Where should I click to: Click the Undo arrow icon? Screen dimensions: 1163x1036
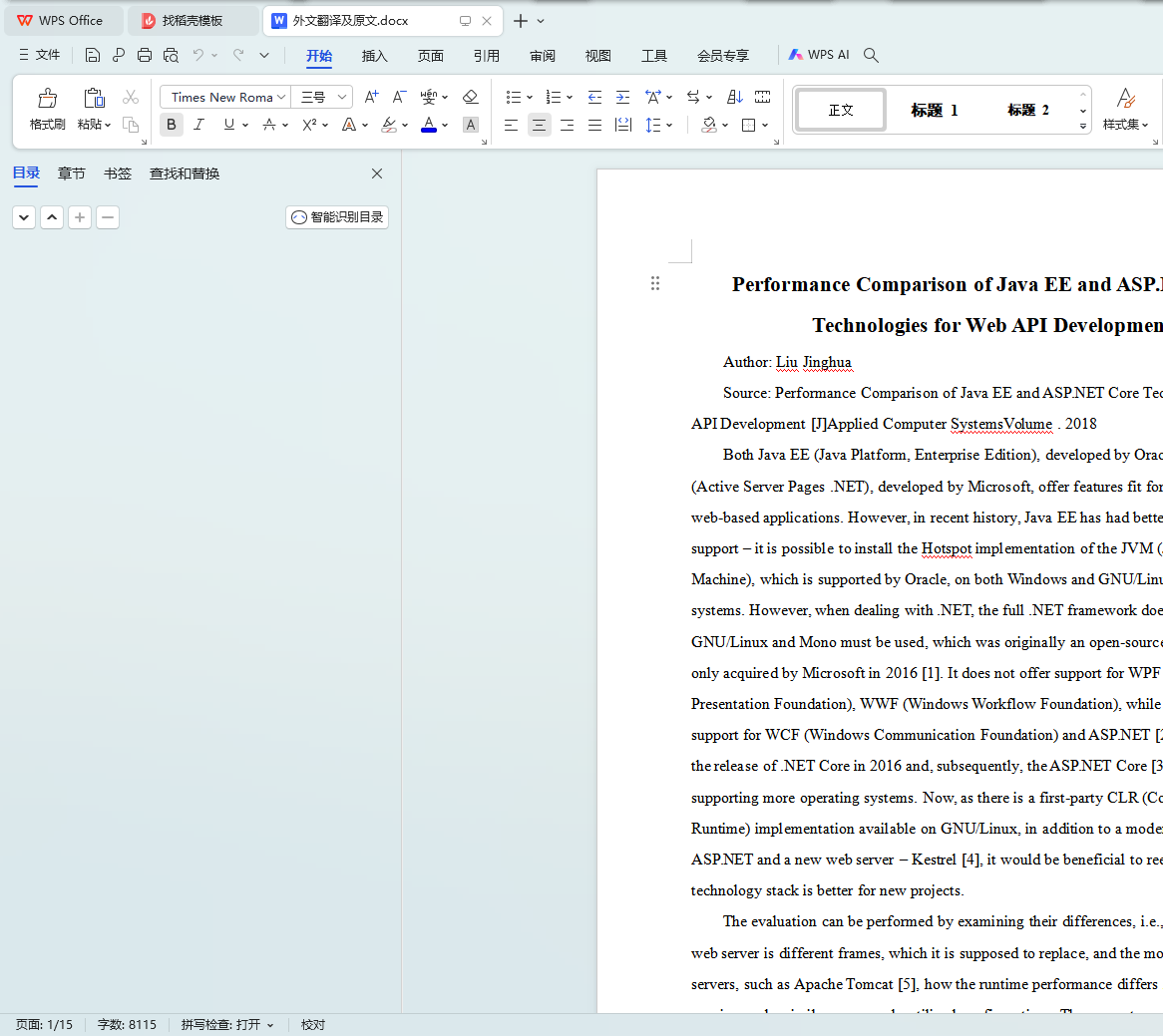198,55
